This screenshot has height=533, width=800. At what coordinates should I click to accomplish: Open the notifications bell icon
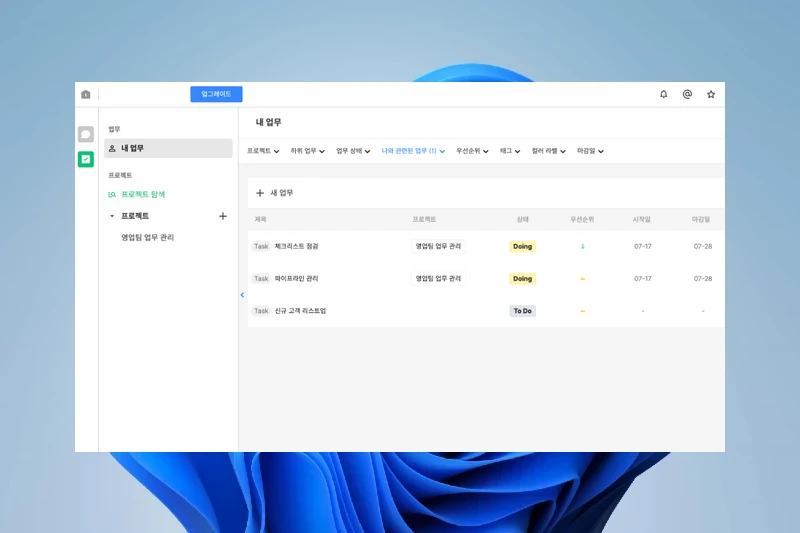(x=663, y=94)
